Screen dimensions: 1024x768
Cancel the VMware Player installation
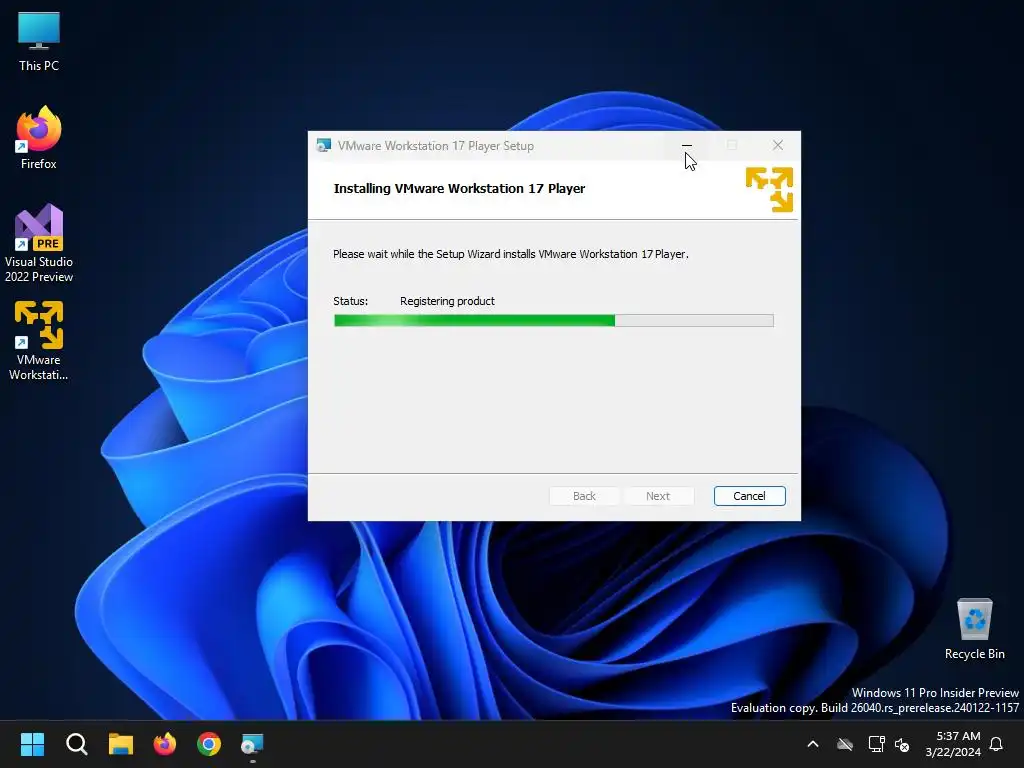(749, 496)
